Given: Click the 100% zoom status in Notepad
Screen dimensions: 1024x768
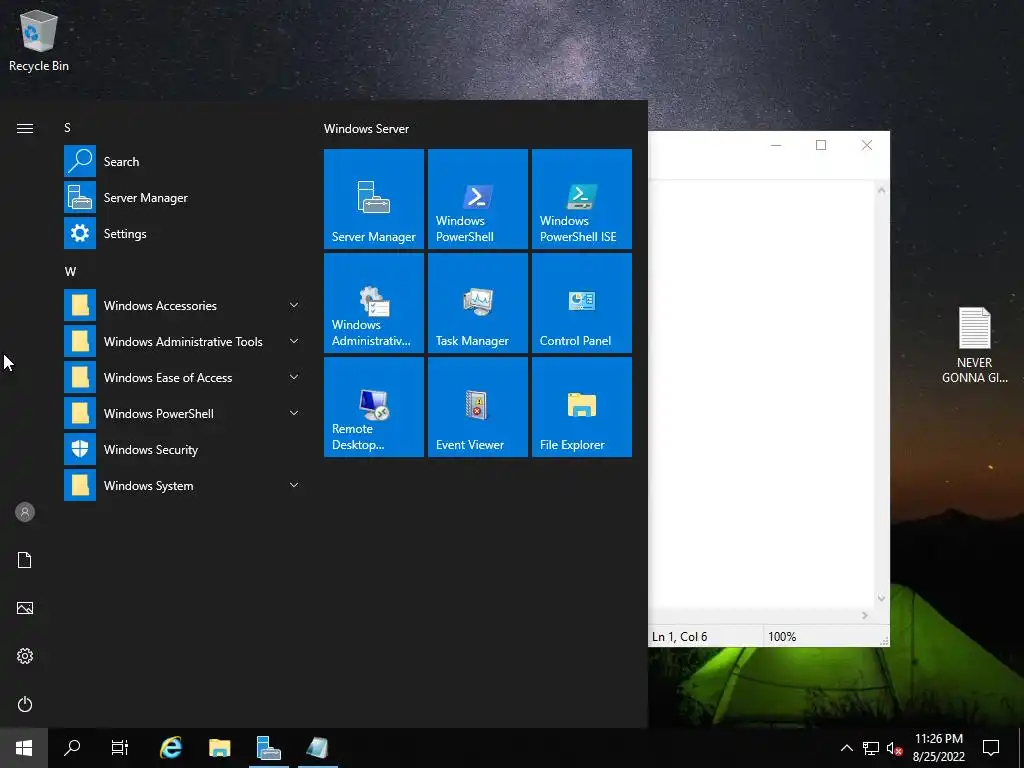Looking at the screenshot, I should point(782,637).
